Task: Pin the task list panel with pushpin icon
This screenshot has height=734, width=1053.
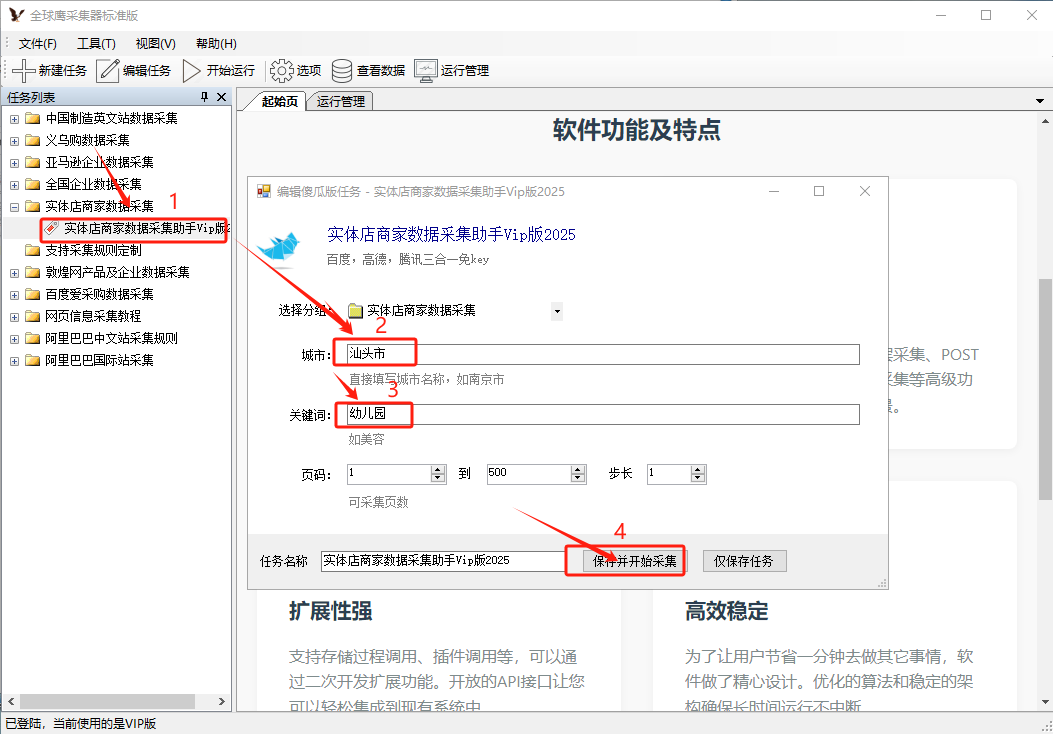Action: click(205, 97)
